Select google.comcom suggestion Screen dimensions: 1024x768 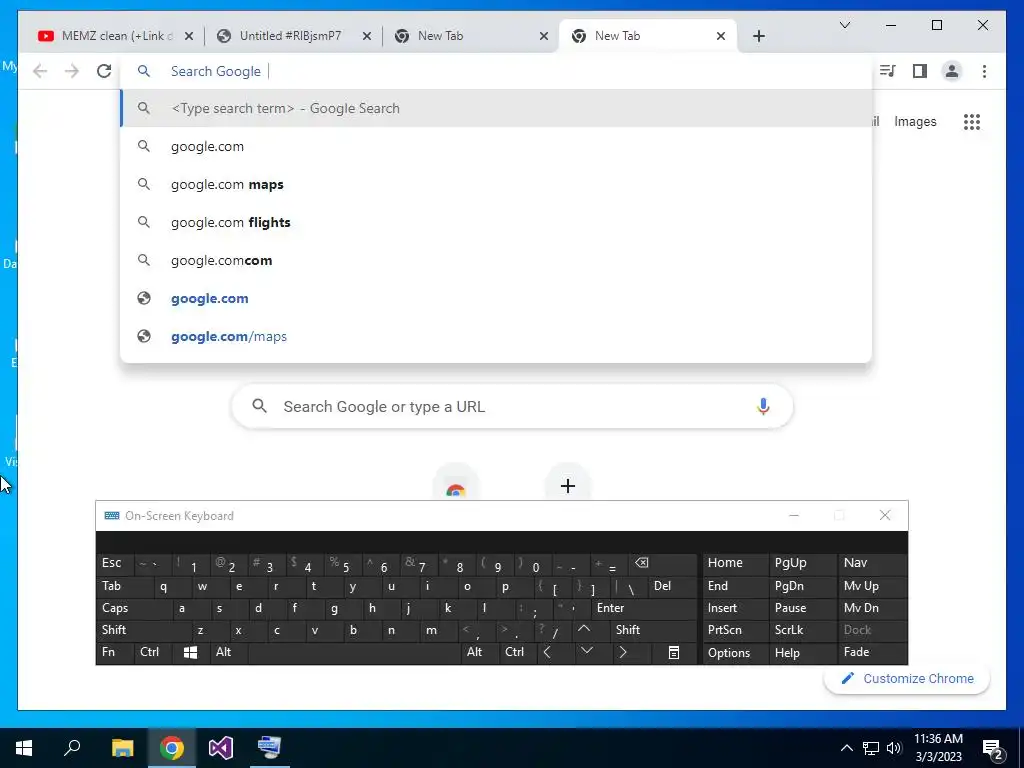tap(496, 261)
